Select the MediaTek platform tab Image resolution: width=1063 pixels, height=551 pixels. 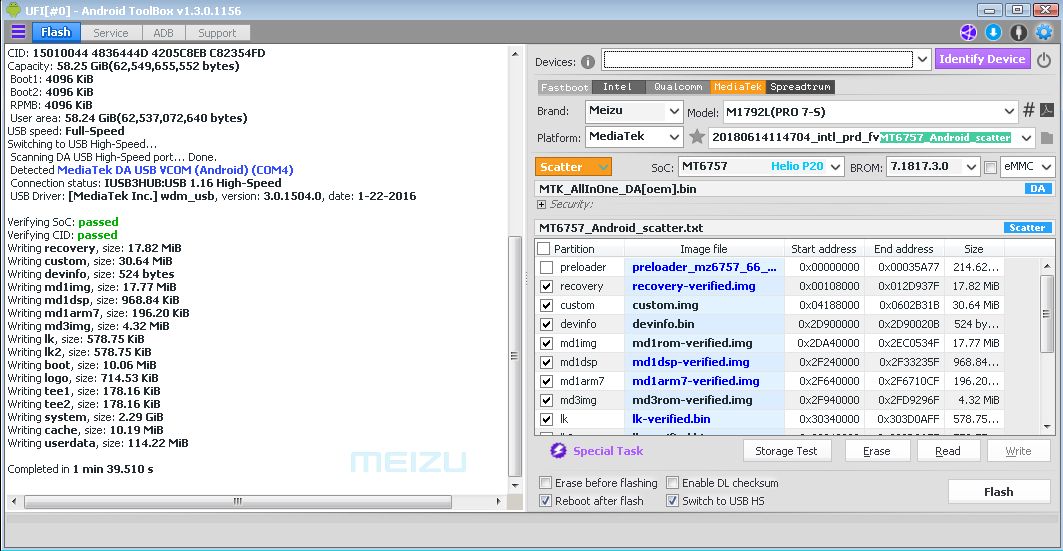(x=738, y=87)
